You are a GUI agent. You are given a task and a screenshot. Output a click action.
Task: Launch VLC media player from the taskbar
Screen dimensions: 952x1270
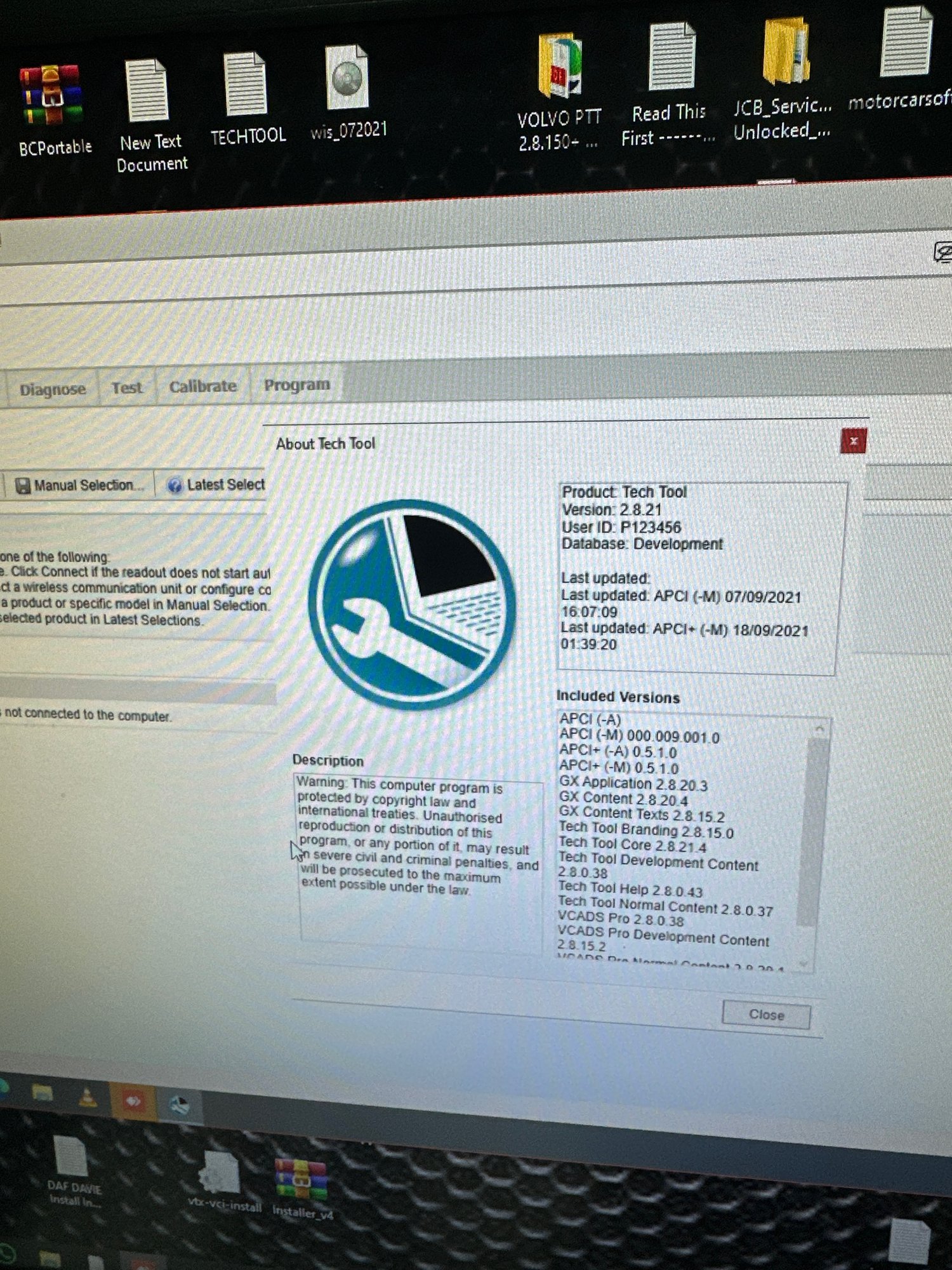(88, 1097)
